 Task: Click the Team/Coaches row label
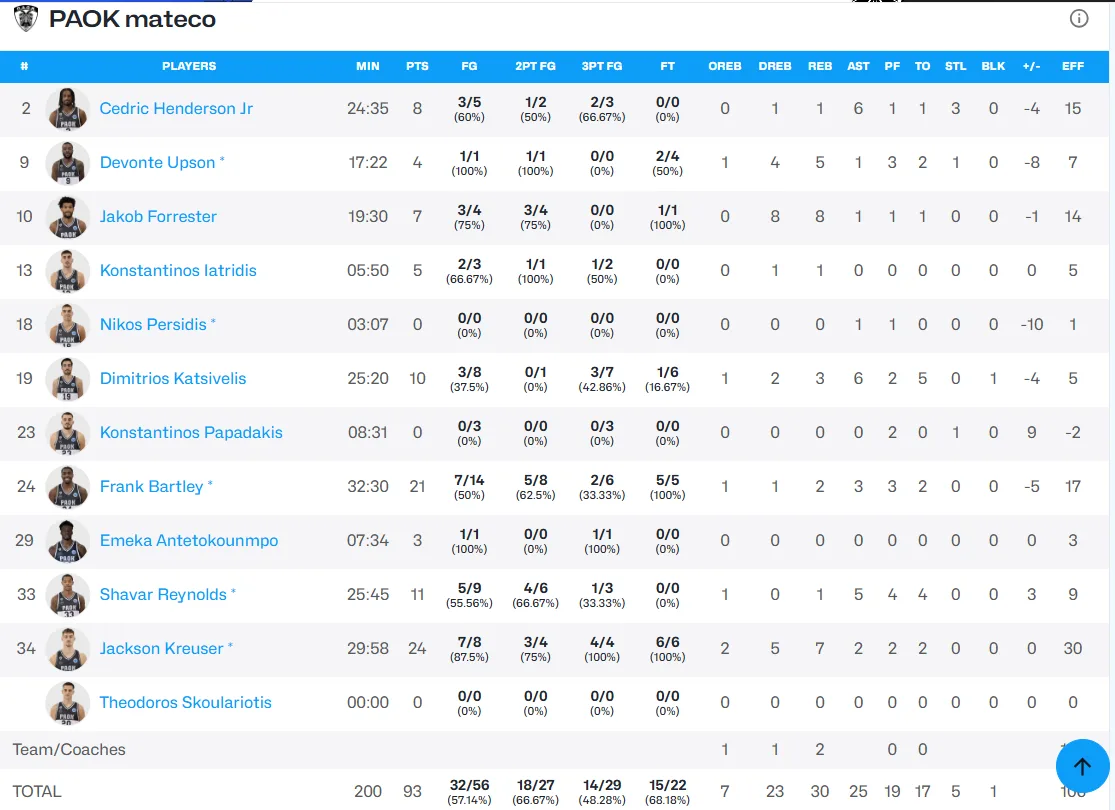pos(69,750)
